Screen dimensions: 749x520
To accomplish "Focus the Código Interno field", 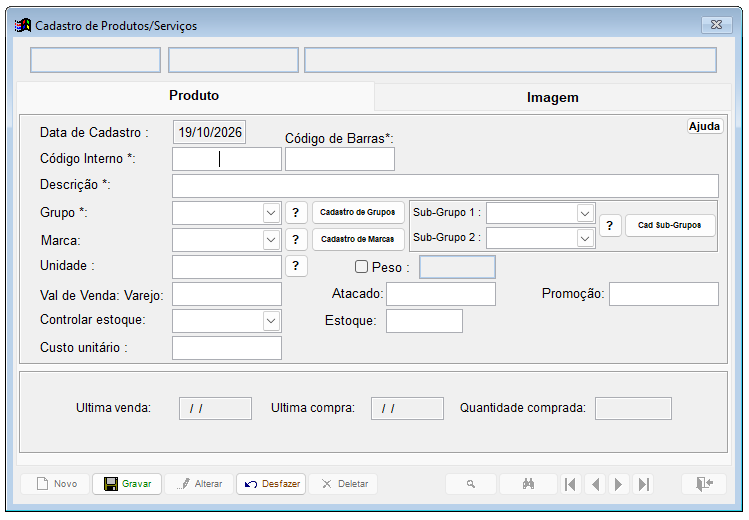I will (x=227, y=159).
